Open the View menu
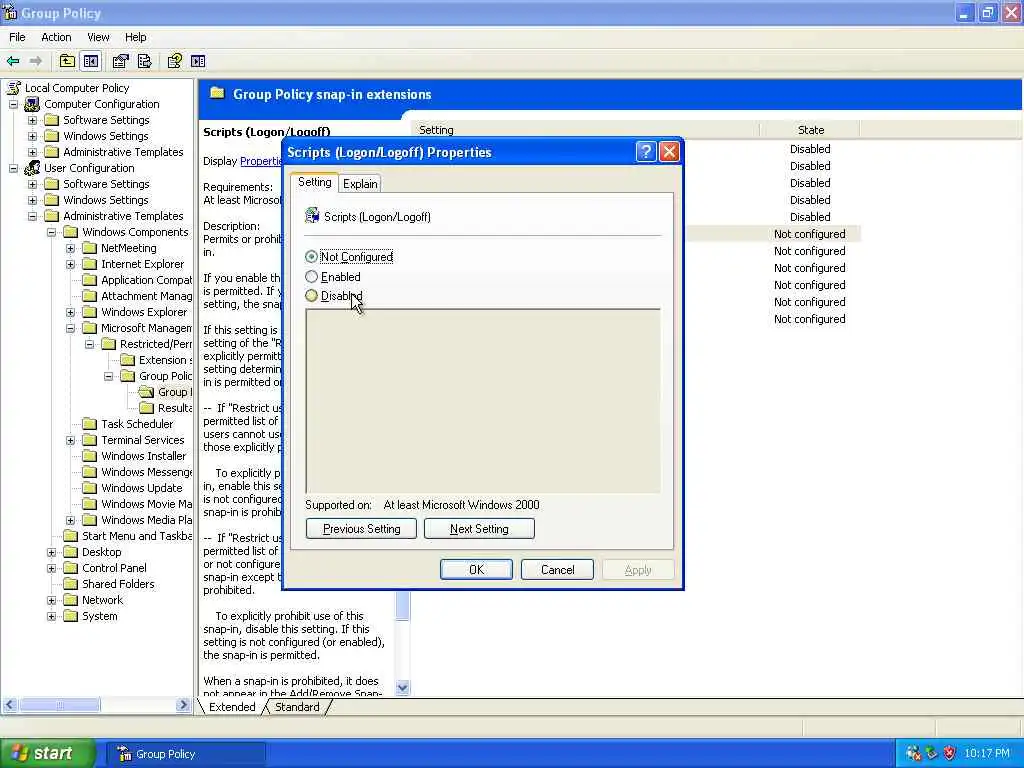Viewport: 1024px width, 768px height. click(x=98, y=37)
